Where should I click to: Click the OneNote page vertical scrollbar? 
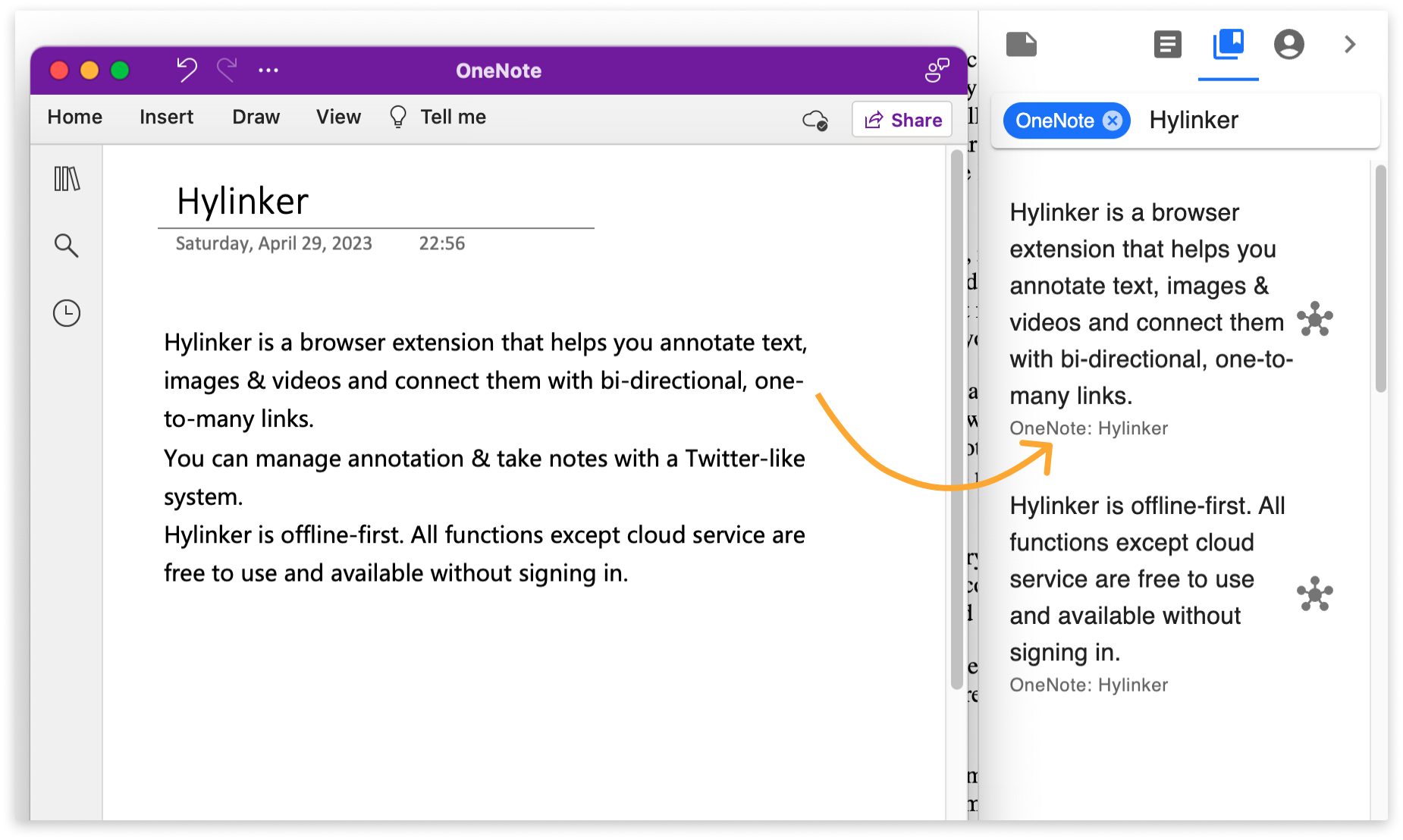[956, 418]
